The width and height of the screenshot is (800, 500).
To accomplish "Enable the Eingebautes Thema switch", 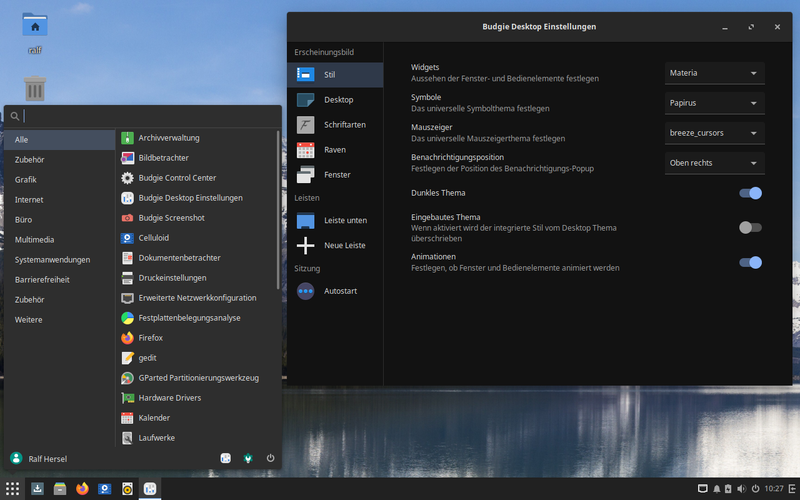I will click(751, 228).
